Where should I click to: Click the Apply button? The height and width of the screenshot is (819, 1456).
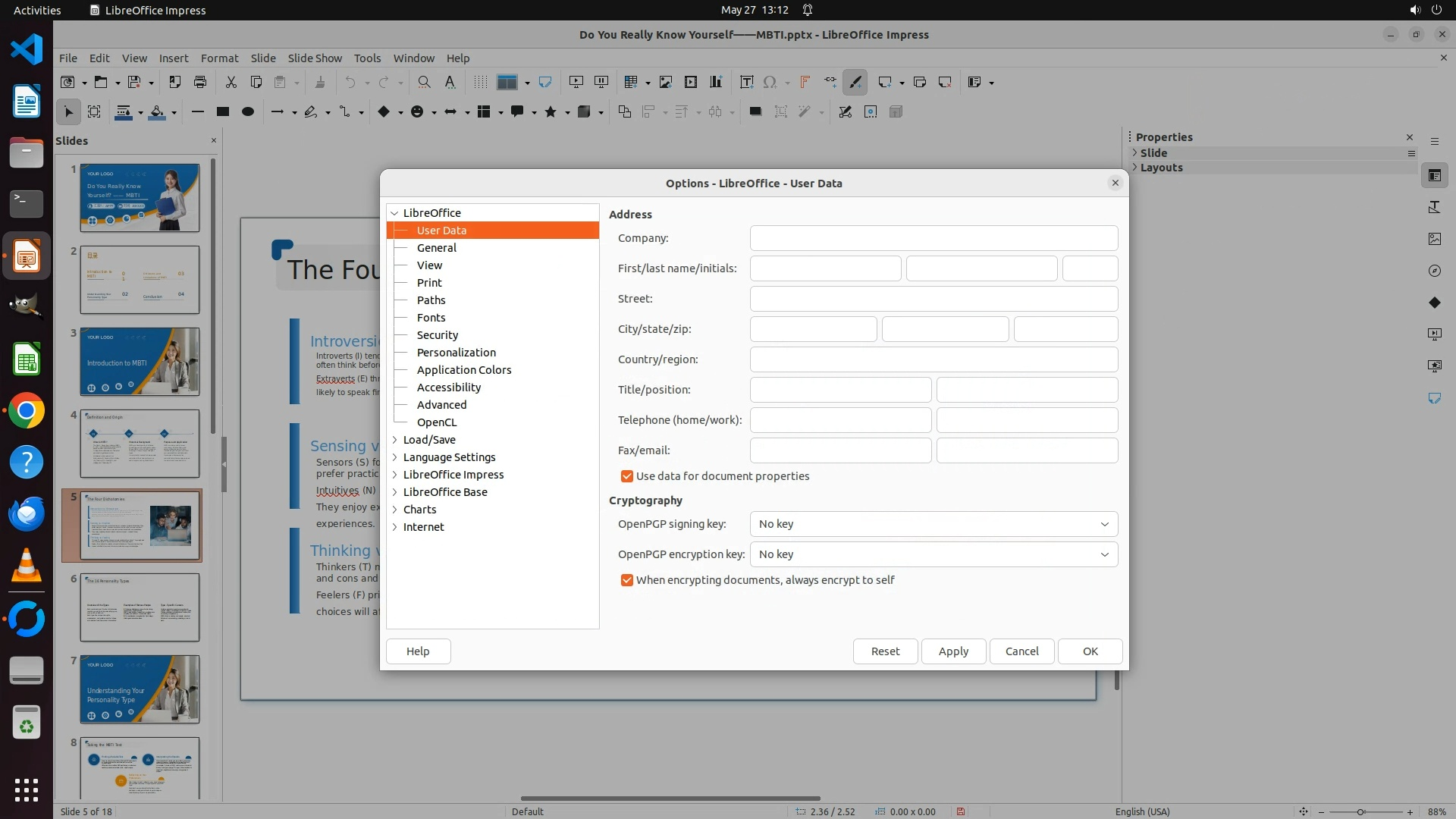tap(953, 651)
